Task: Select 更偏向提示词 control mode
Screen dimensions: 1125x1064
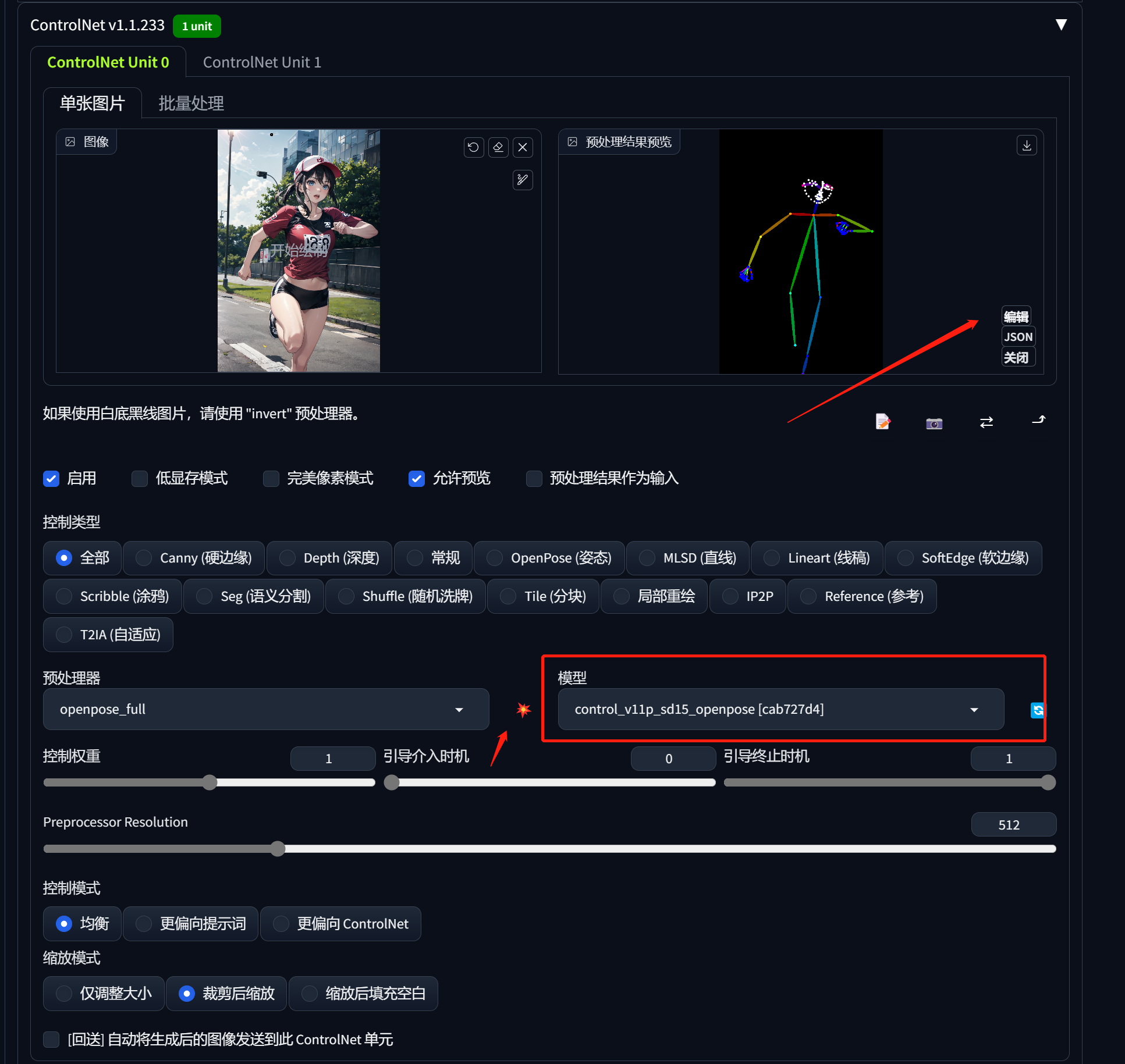Action: click(x=191, y=924)
